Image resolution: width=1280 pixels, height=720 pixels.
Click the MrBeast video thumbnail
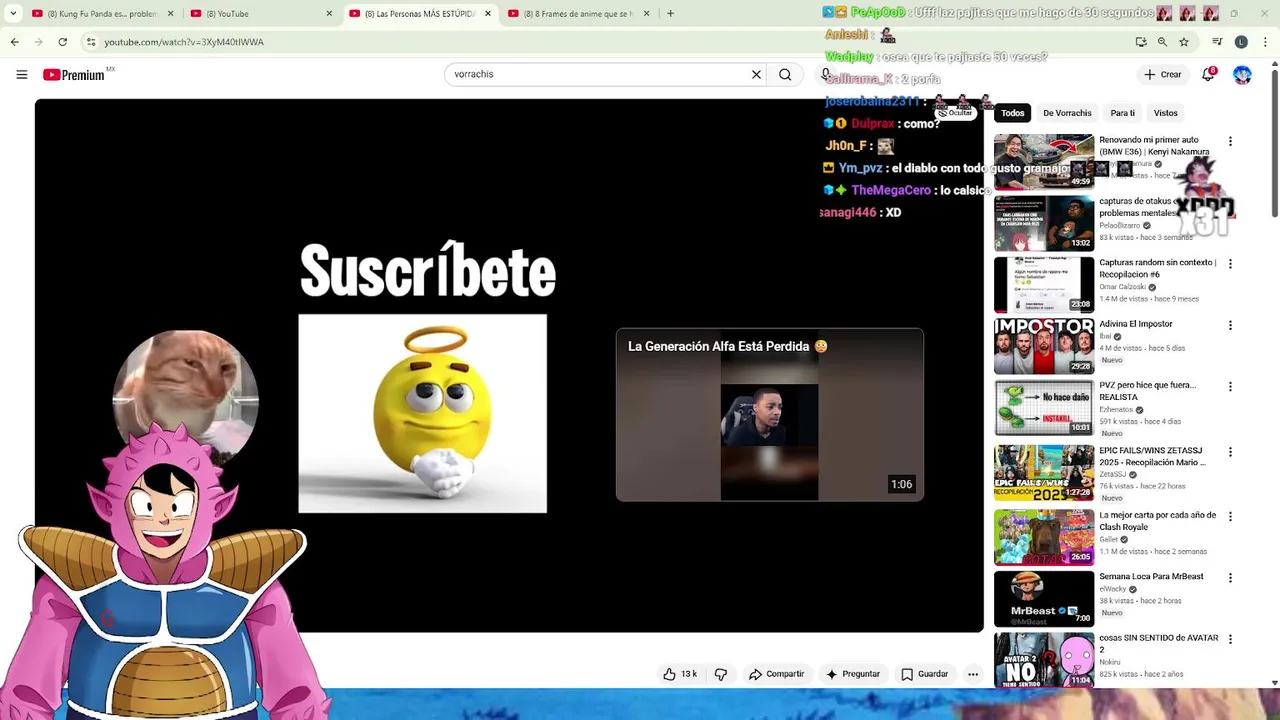pyautogui.click(x=1043, y=599)
